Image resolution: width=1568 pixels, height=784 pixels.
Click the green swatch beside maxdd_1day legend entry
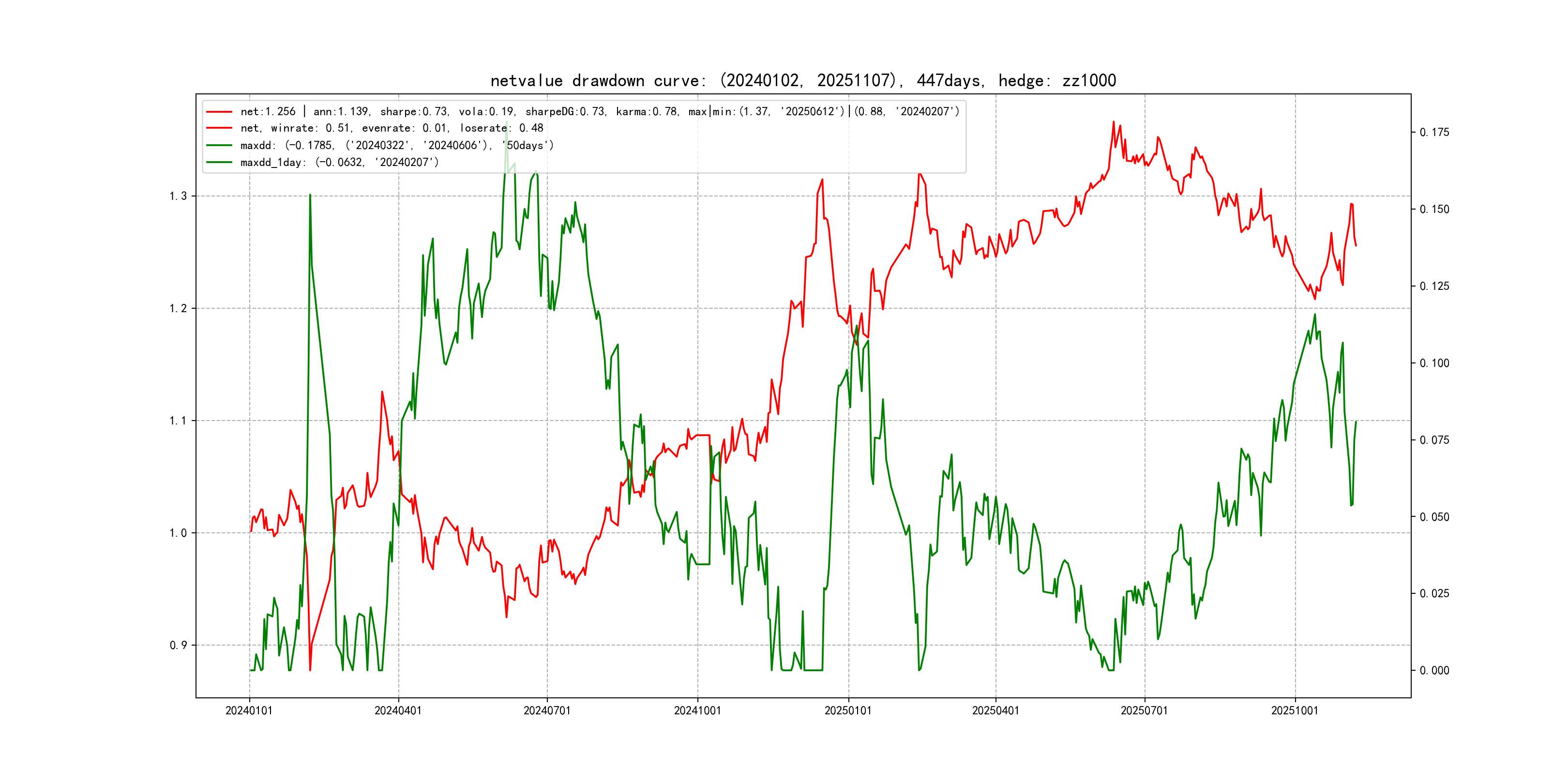click(219, 163)
